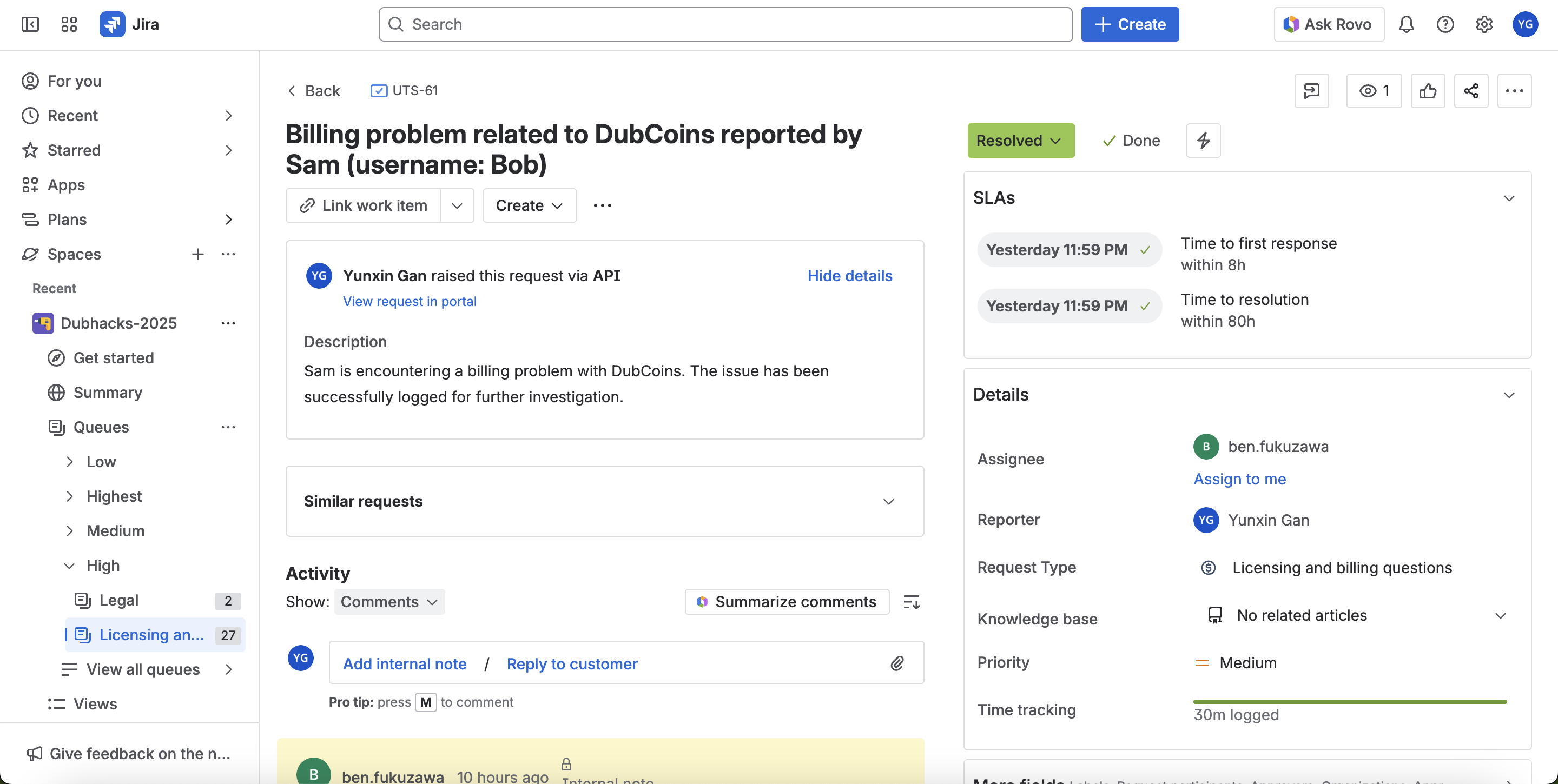Open the feedback chat icon button
Screen dimensions: 1558x784
click(x=1311, y=91)
